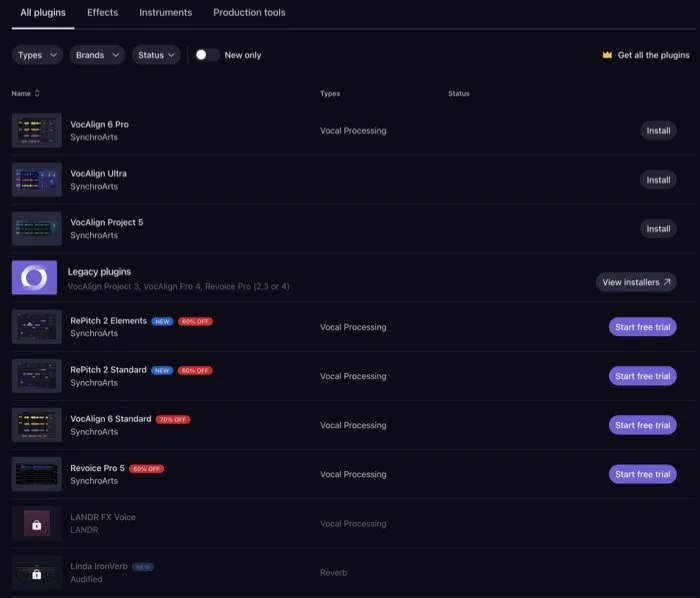Click the Types column header

(330, 93)
